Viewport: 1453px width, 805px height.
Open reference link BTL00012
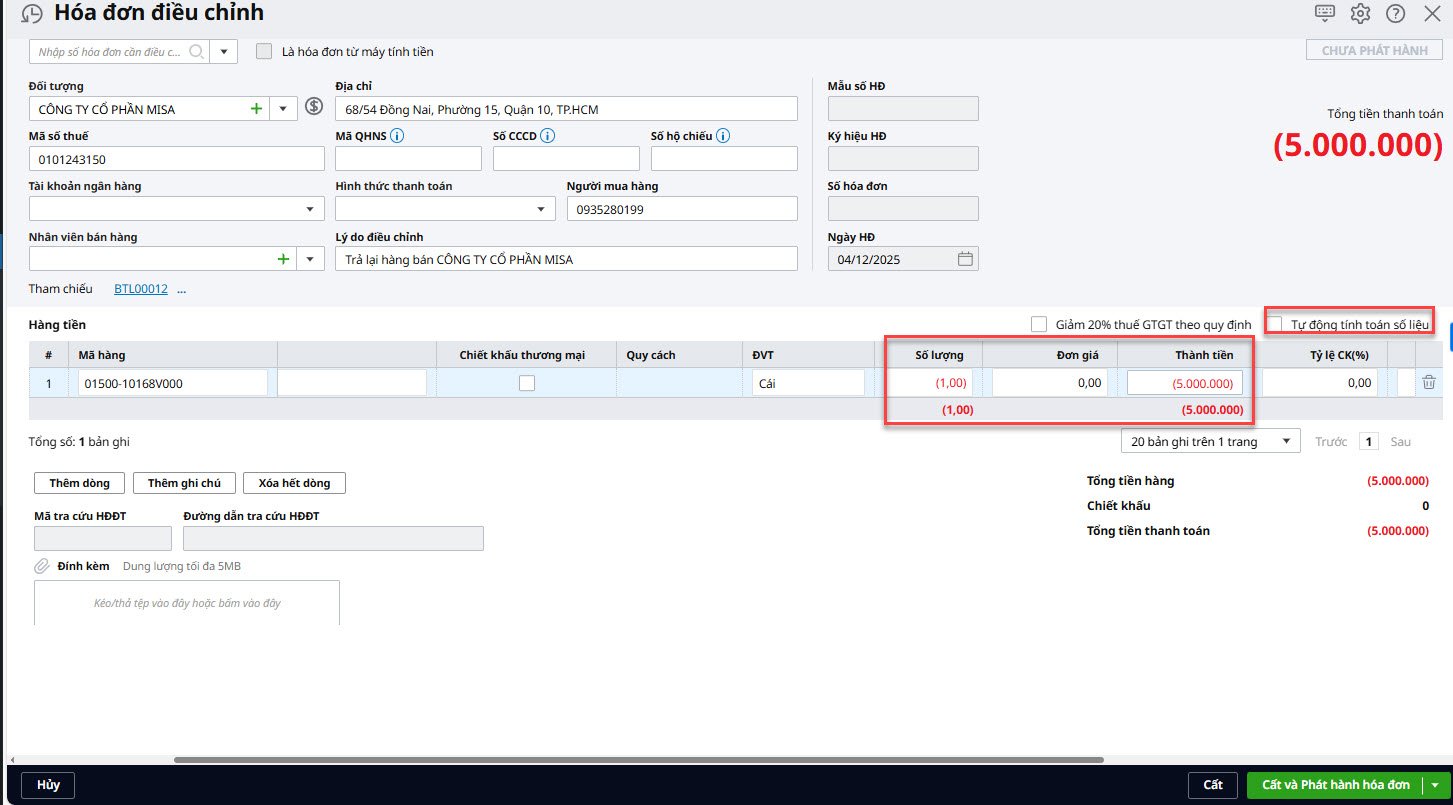pos(140,289)
